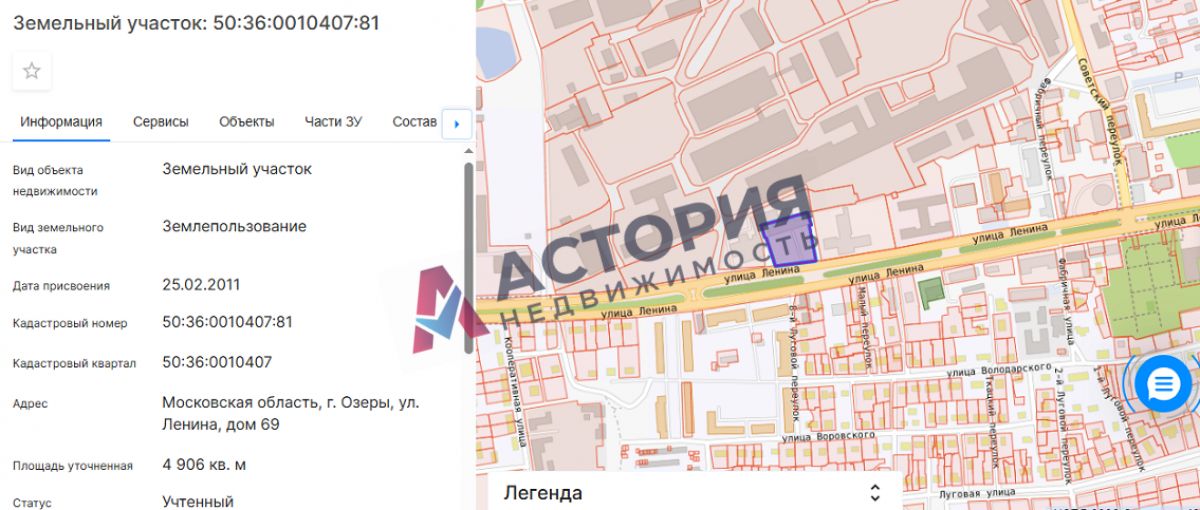Switch to the Части ЗУ tab
This screenshot has width=1200, height=510.
click(333, 122)
